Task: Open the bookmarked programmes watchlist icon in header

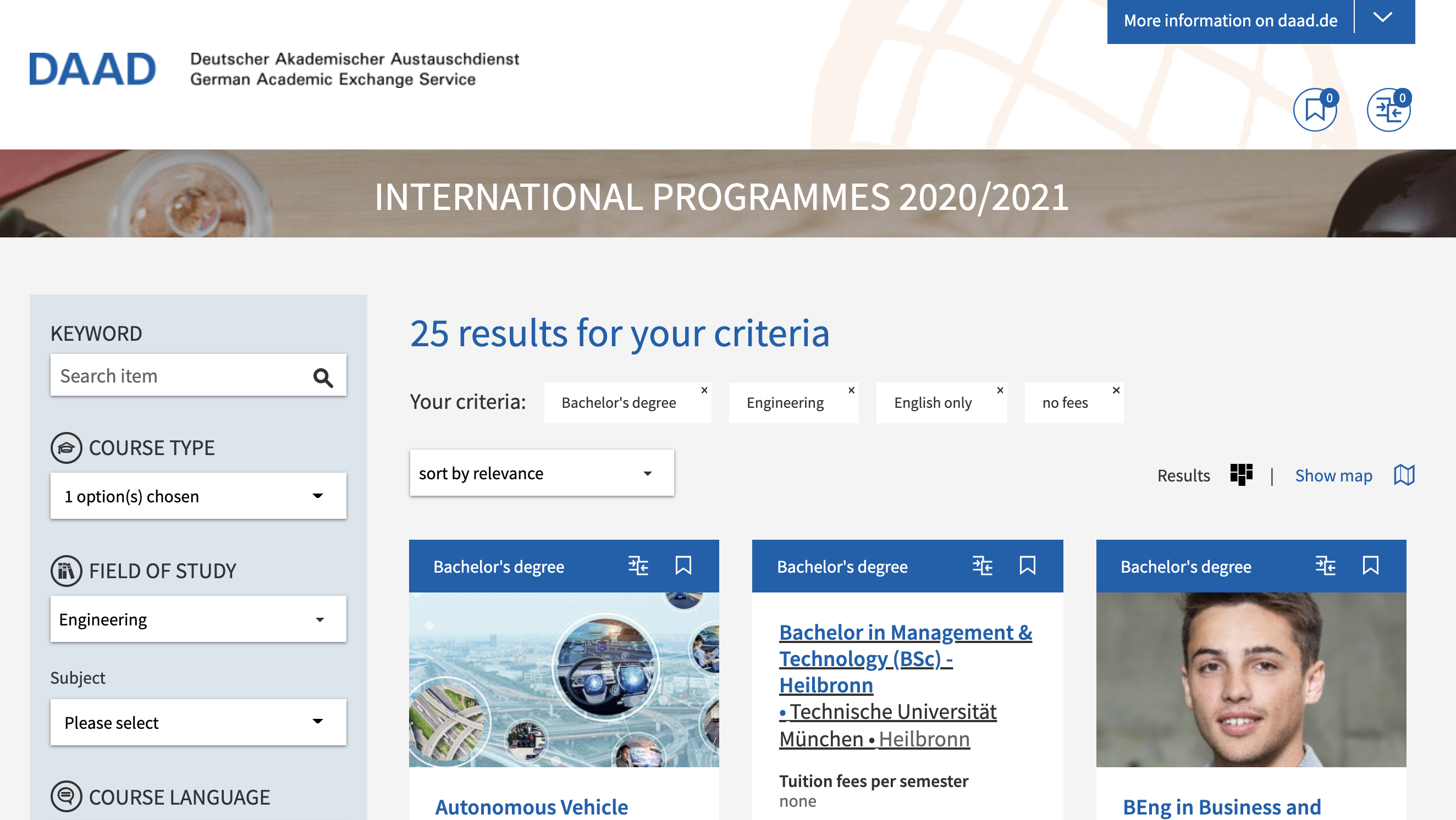Action: [x=1315, y=109]
